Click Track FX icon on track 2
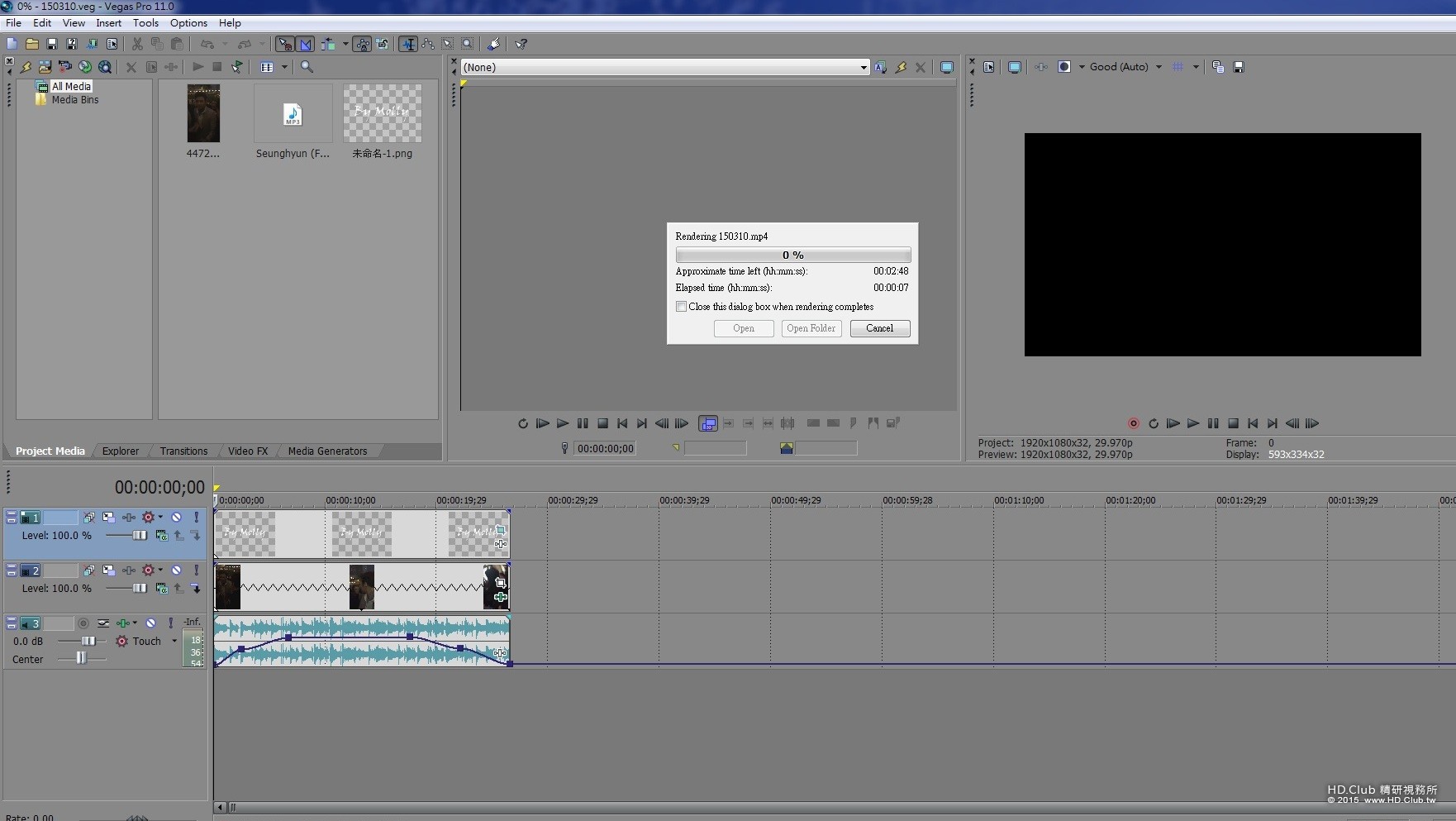Viewport: 1456px width, 821px height. coord(129,570)
